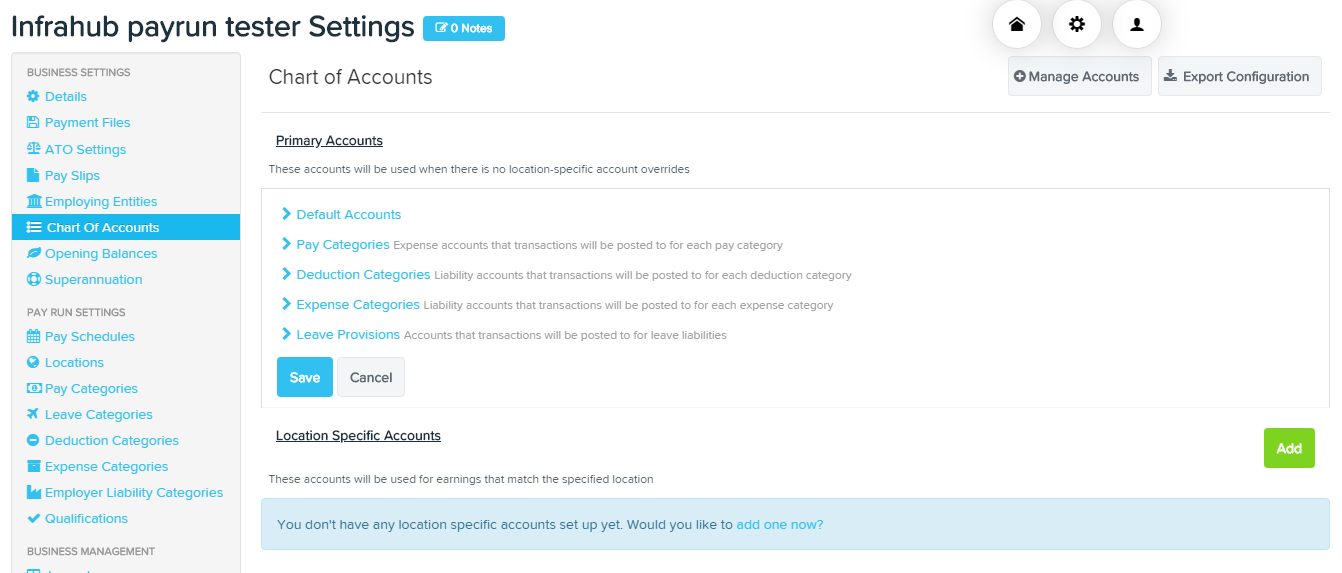The height and width of the screenshot is (573, 1342).
Task: Click the ATO Settings scales icon
Action: (x=33, y=149)
